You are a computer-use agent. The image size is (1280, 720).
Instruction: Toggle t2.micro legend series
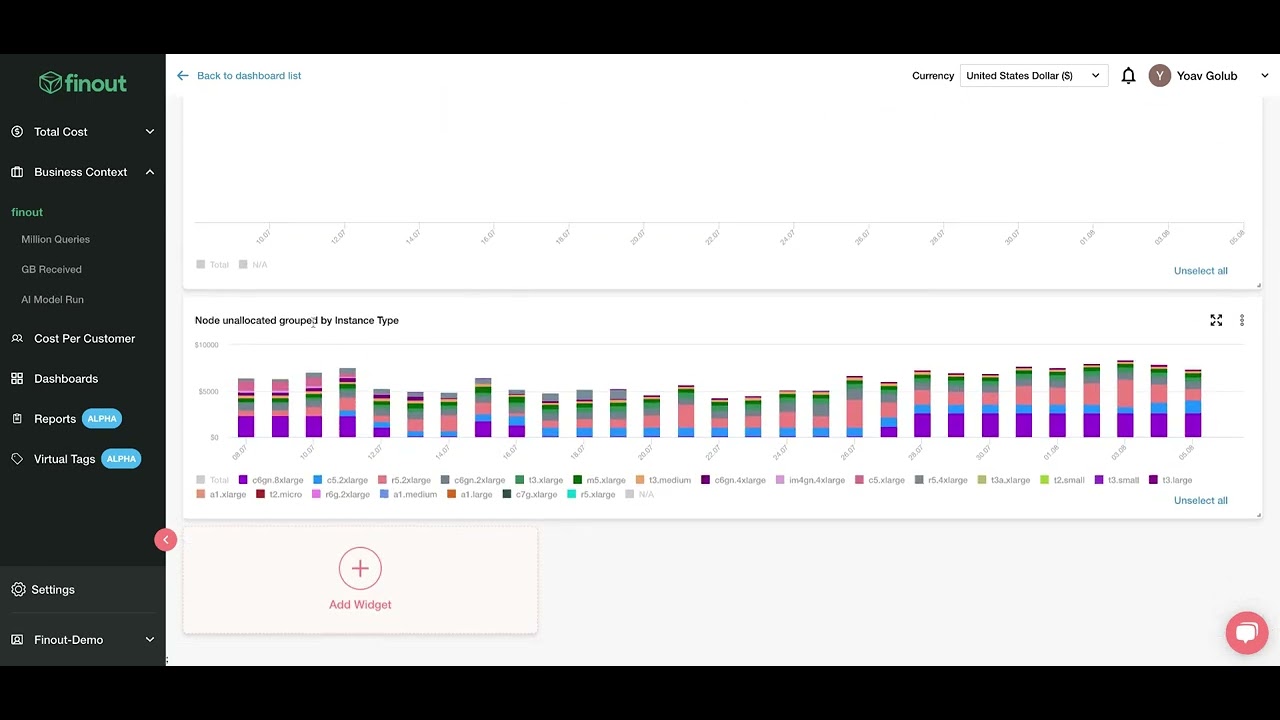coord(279,494)
